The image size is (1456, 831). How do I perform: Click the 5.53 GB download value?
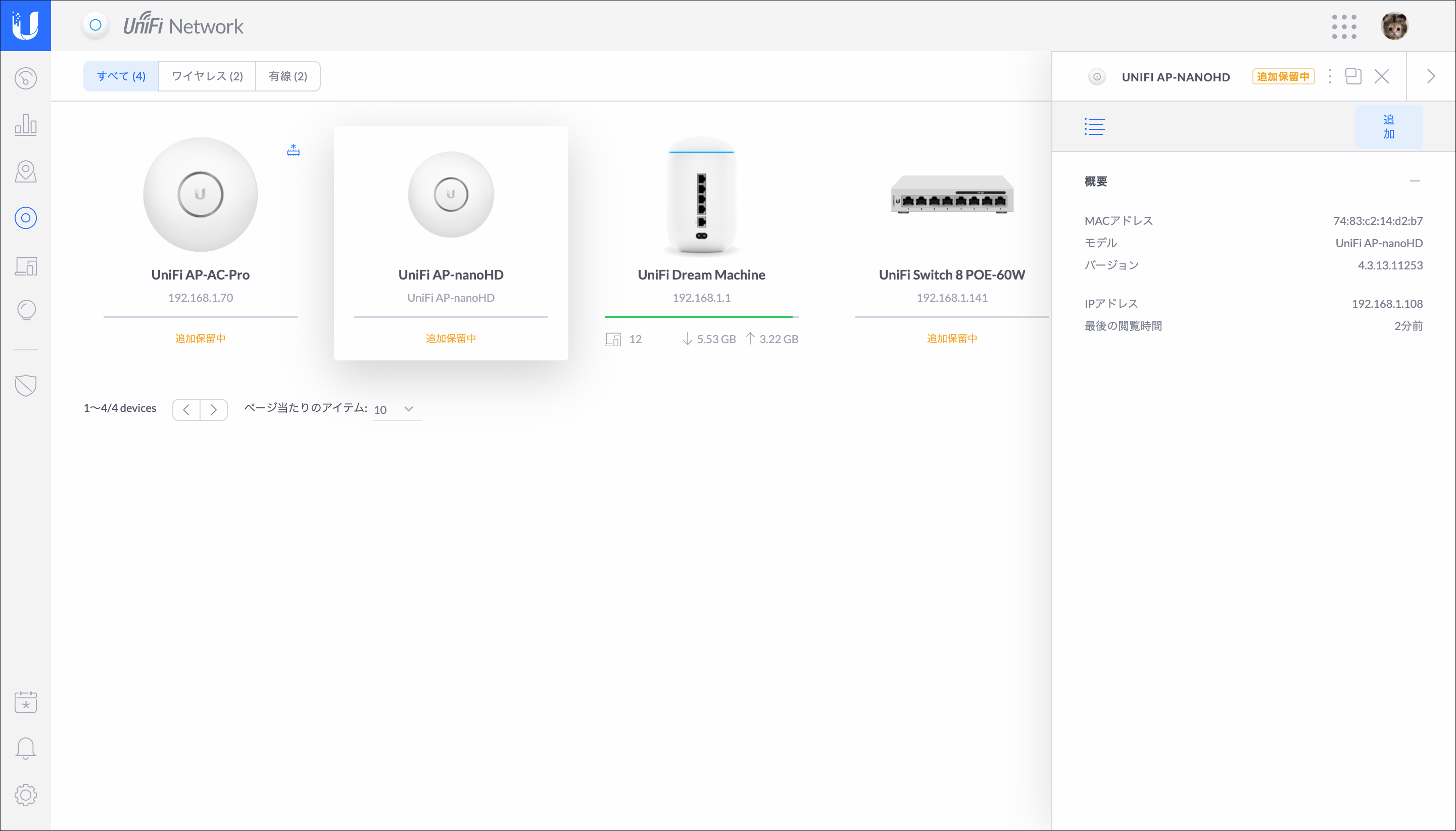click(x=716, y=339)
